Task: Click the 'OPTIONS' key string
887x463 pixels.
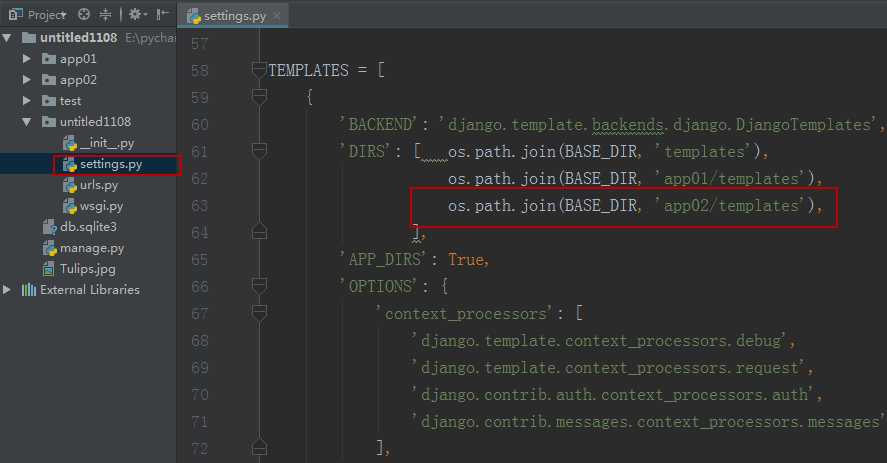Action: pyautogui.click(x=378, y=286)
